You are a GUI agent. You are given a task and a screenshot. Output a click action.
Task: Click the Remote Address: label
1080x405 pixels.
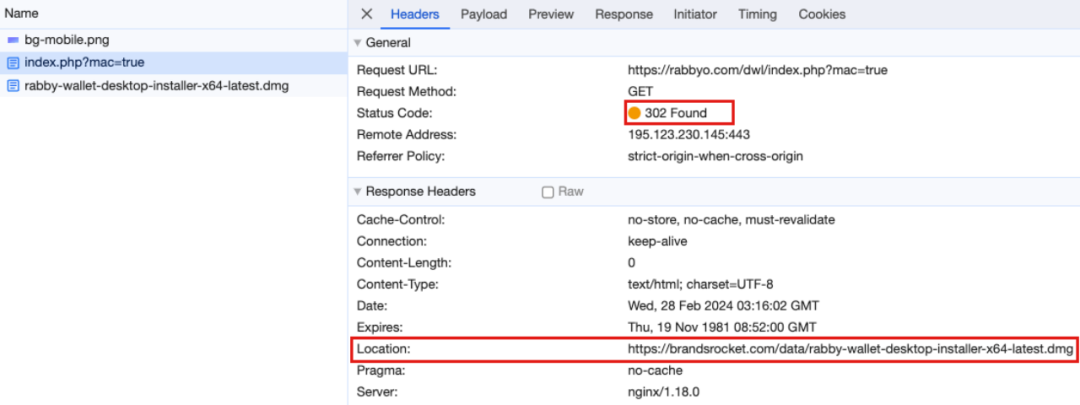[406, 134]
